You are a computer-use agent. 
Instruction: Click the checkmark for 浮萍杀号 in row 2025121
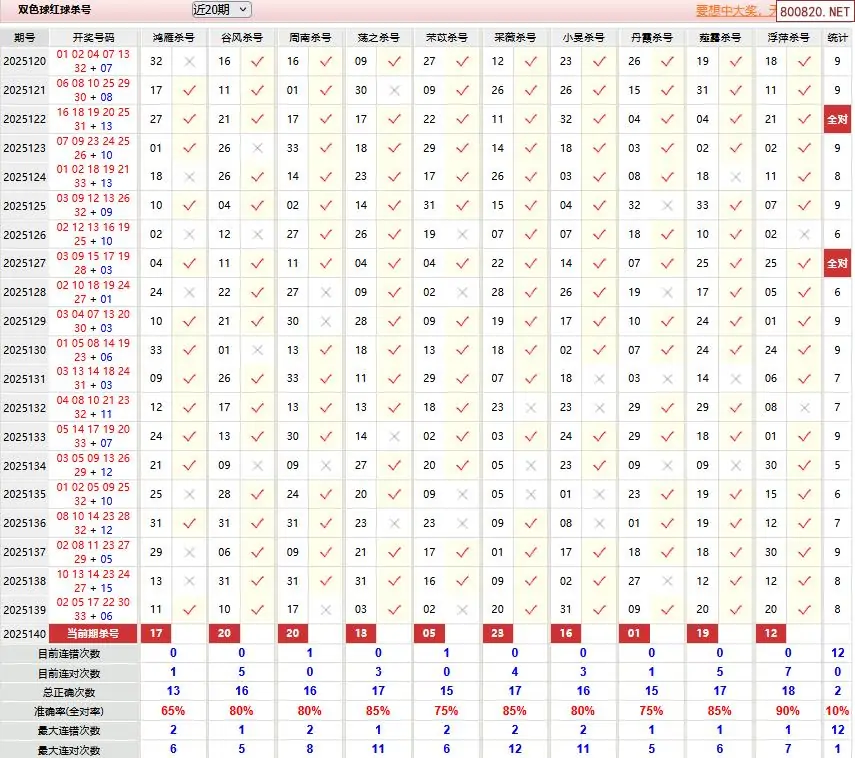pyautogui.click(x=804, y=90)
